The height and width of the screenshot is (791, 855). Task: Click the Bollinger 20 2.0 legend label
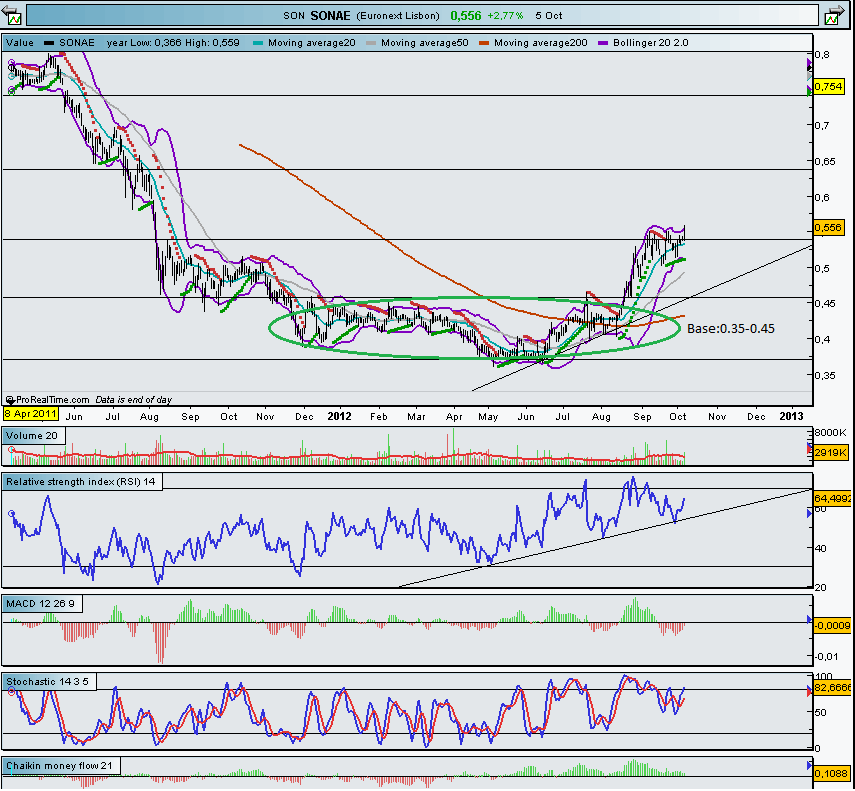[x=649, y=43]
